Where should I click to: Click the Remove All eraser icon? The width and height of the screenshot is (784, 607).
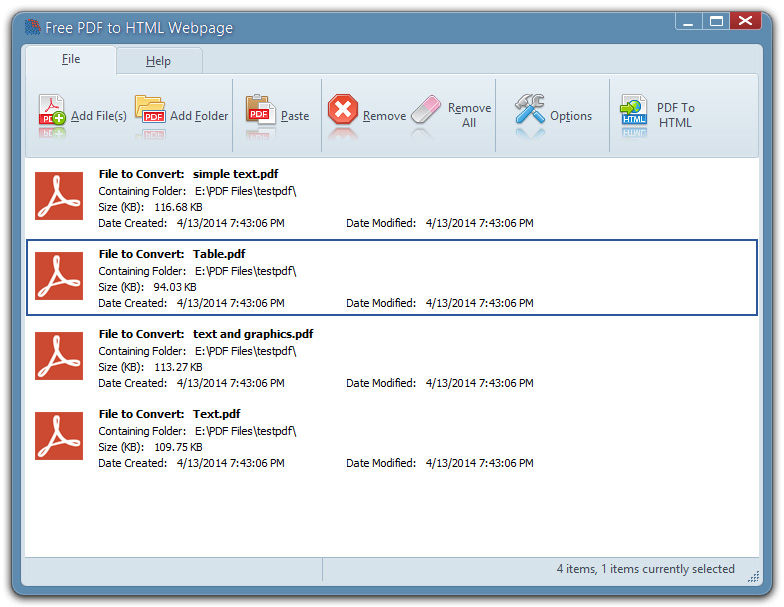426,110
